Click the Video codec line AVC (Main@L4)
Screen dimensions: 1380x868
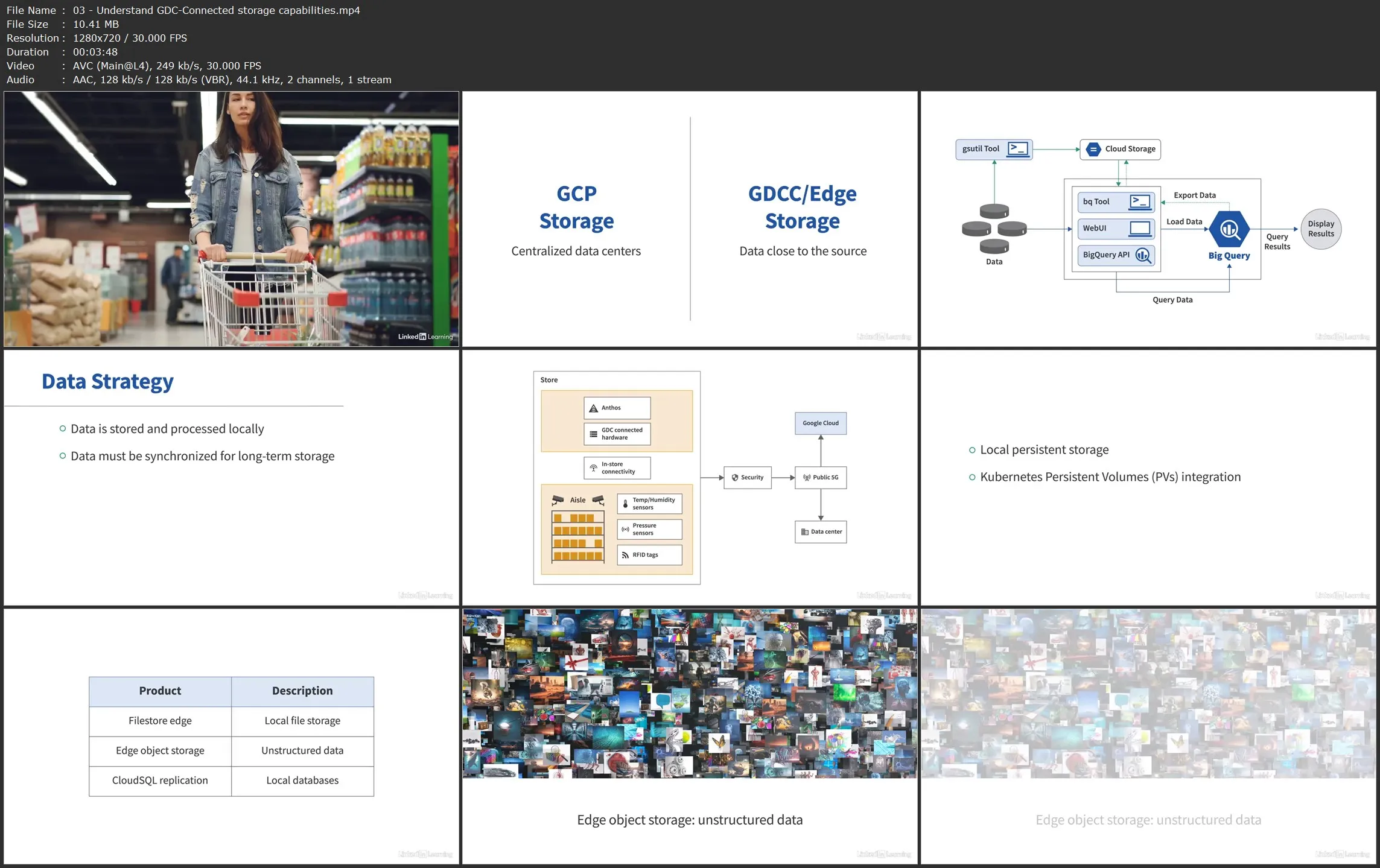point(167,66)
